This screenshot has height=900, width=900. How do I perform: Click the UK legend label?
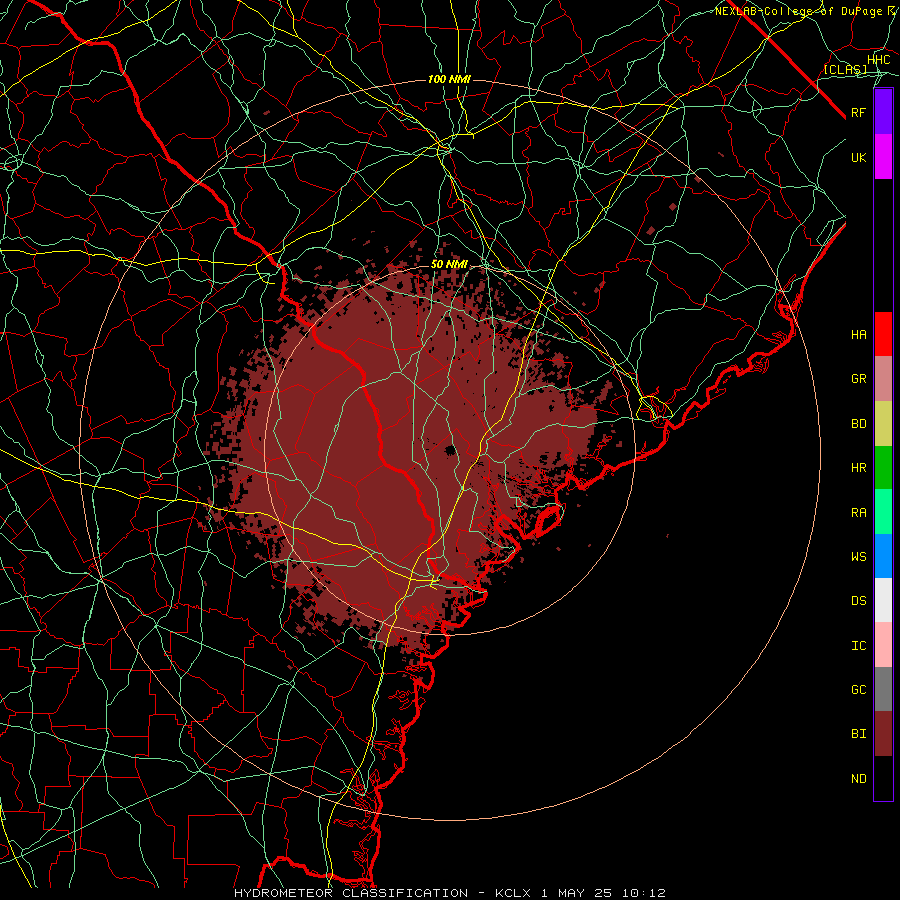pos(859,157)
